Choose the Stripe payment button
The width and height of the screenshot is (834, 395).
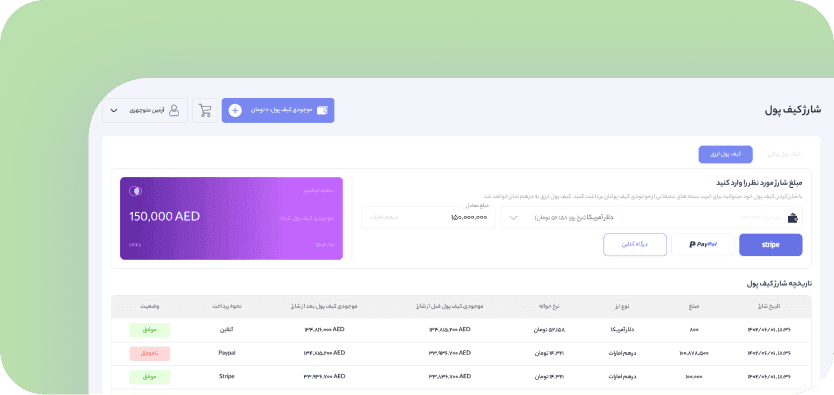[771, 245]
